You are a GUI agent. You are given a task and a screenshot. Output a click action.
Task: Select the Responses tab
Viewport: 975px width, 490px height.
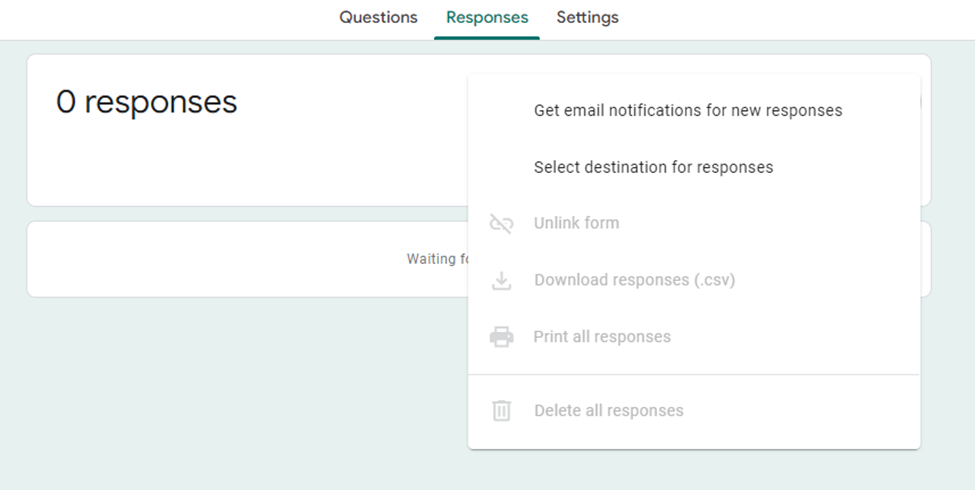pyautogui.click(x=487, y=18)
